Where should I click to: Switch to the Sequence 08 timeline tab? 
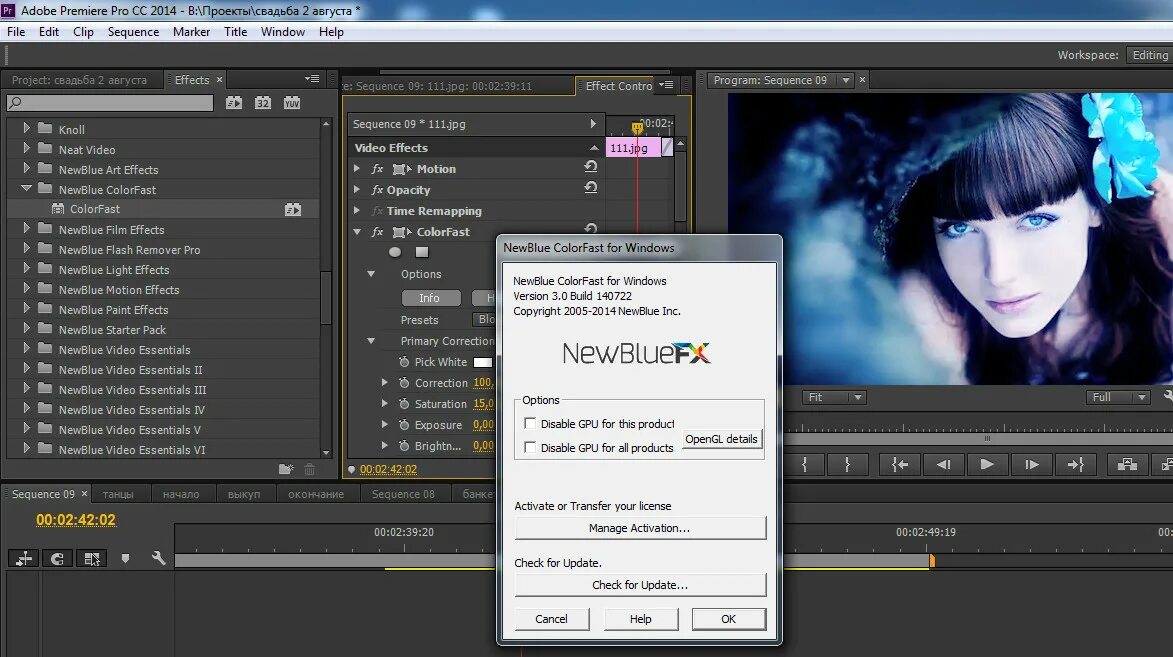coord(403,494)
